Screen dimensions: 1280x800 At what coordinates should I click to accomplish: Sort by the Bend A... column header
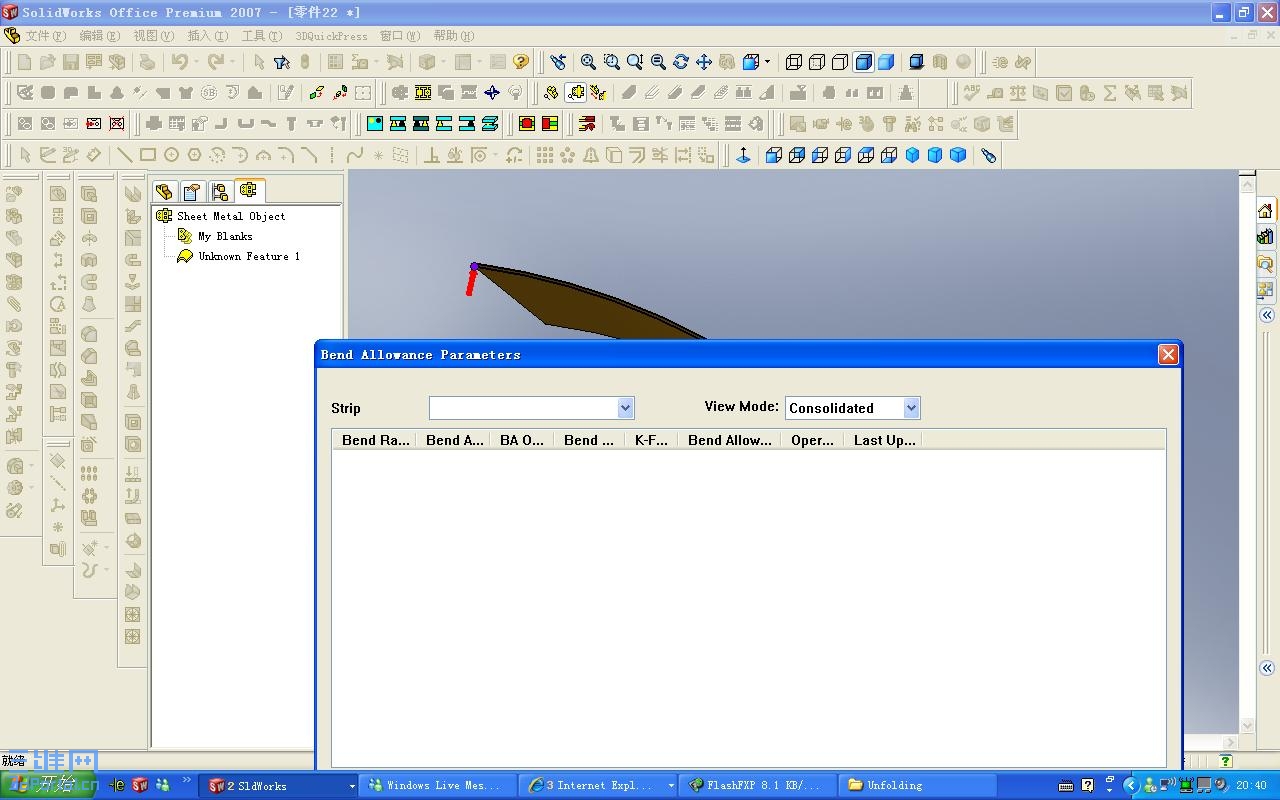coord(455,440)
